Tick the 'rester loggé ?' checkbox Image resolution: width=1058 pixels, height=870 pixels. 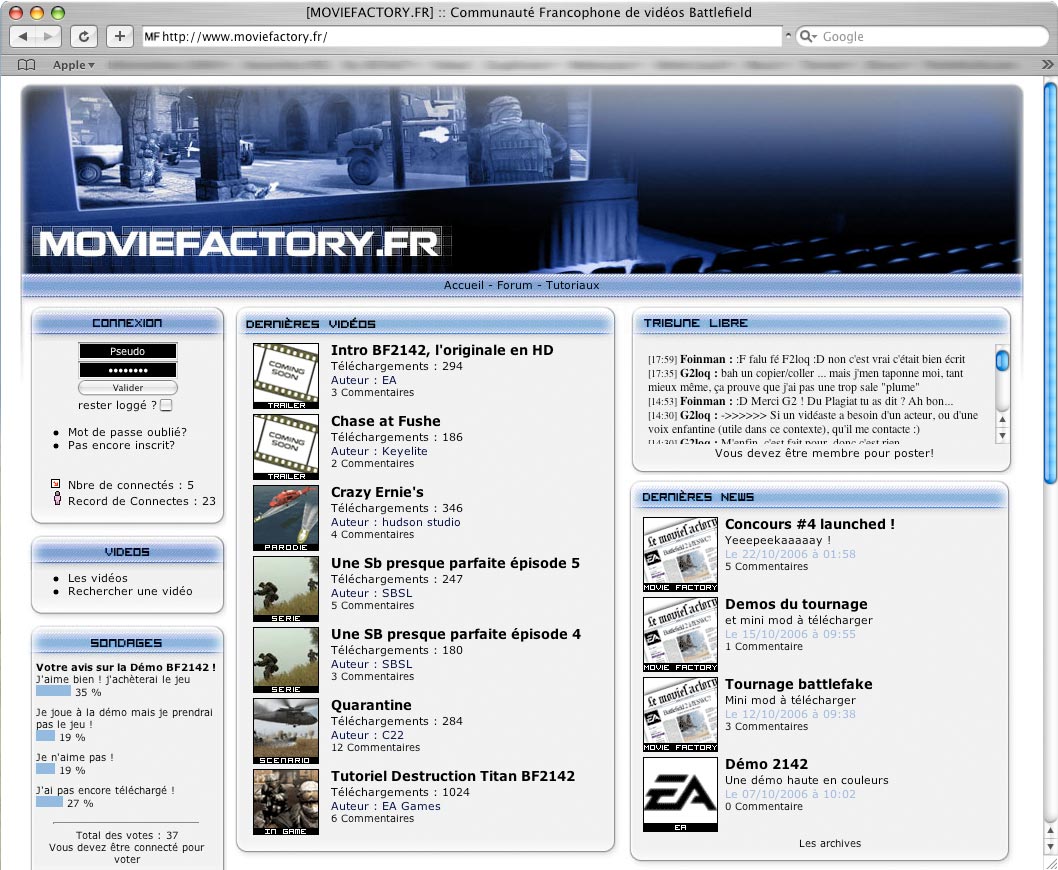coord(167,405)
